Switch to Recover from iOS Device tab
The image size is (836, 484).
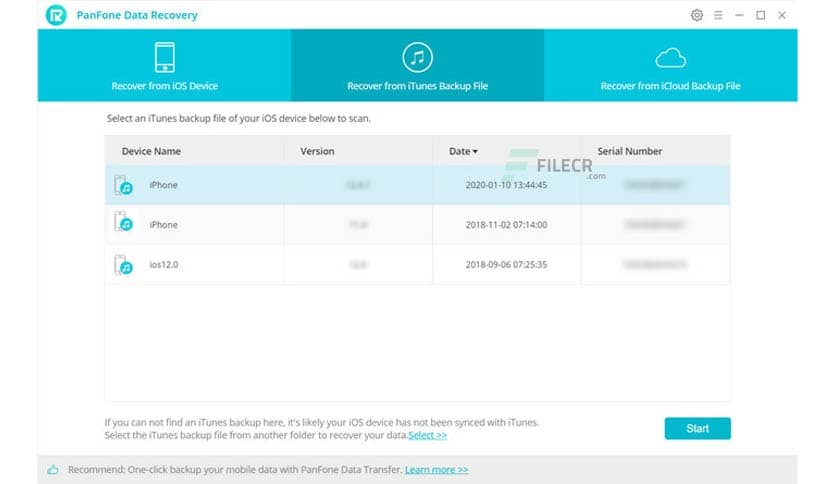tap(164, 65)
